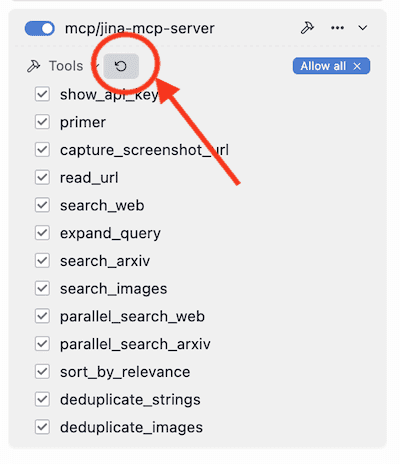400x464 pixels.
Task: Disable the deduplicate_images tool checkbox
Action: click(42, 427)
